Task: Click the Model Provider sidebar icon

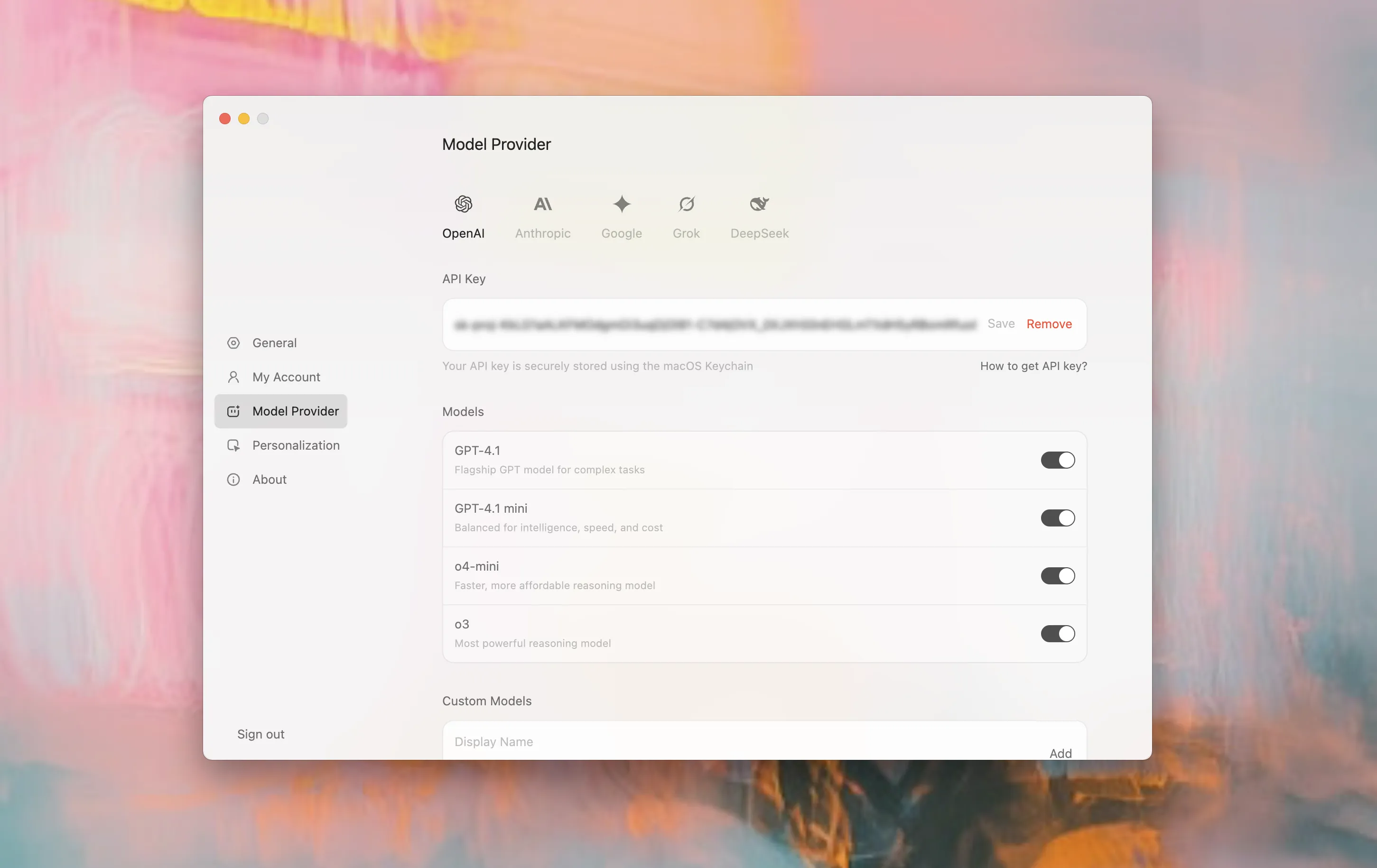Action: point(233,411)
